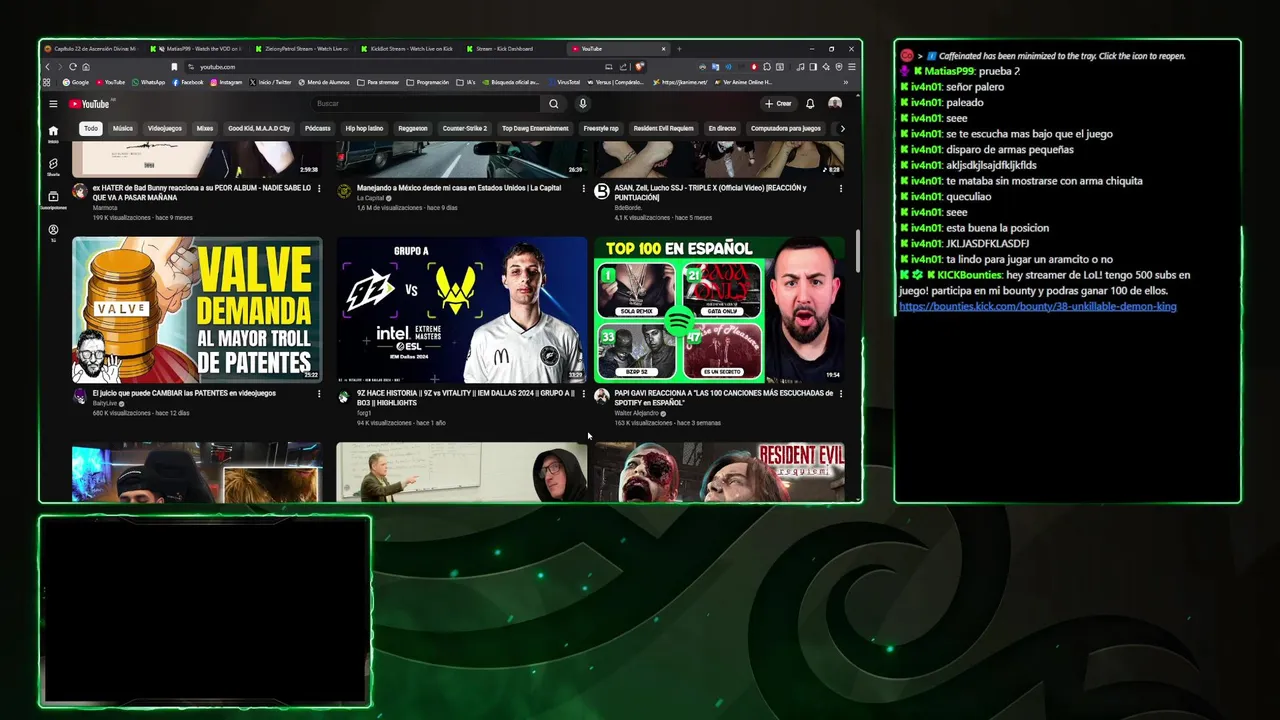This screenshot has height=720, width=1280.
Task: Open the IA's bookmarks folder
Action: pos(466,82)
